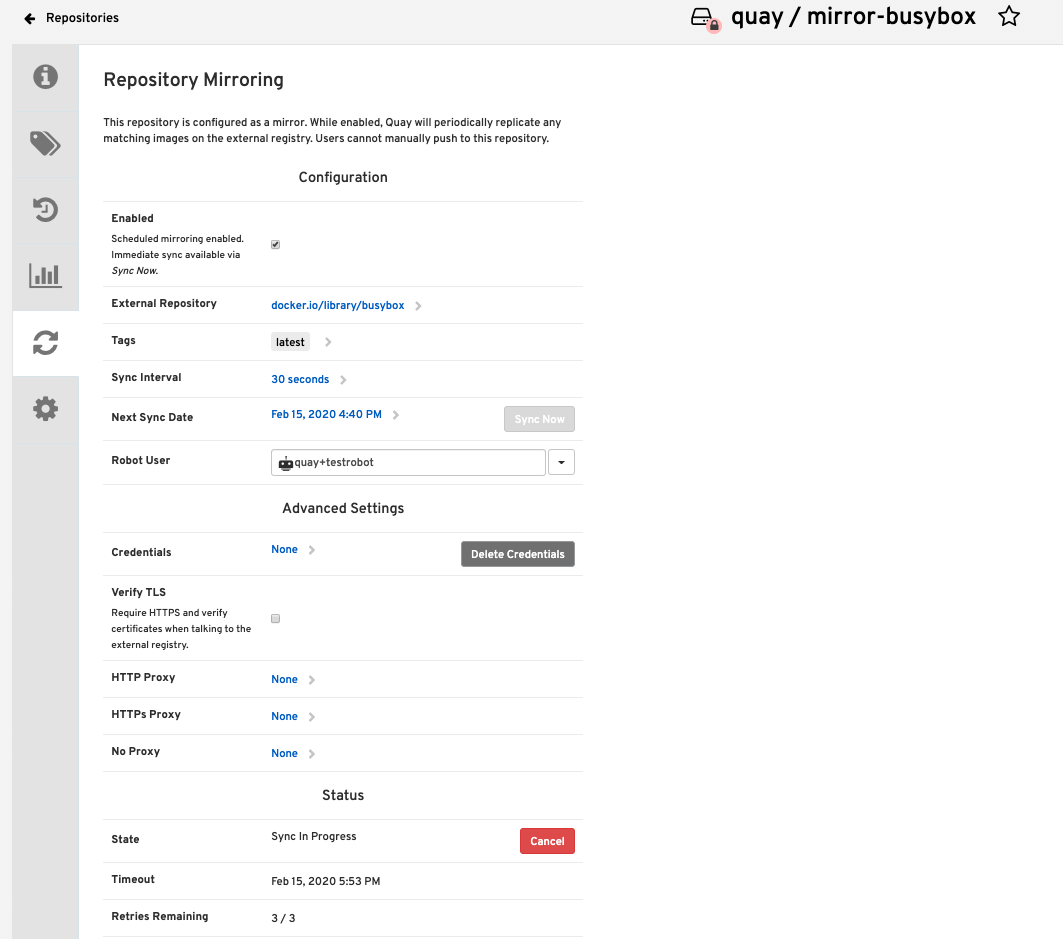Click the Sync In Progress state text
This screenshot has height=939, width=1063.
tap(313, 836)
